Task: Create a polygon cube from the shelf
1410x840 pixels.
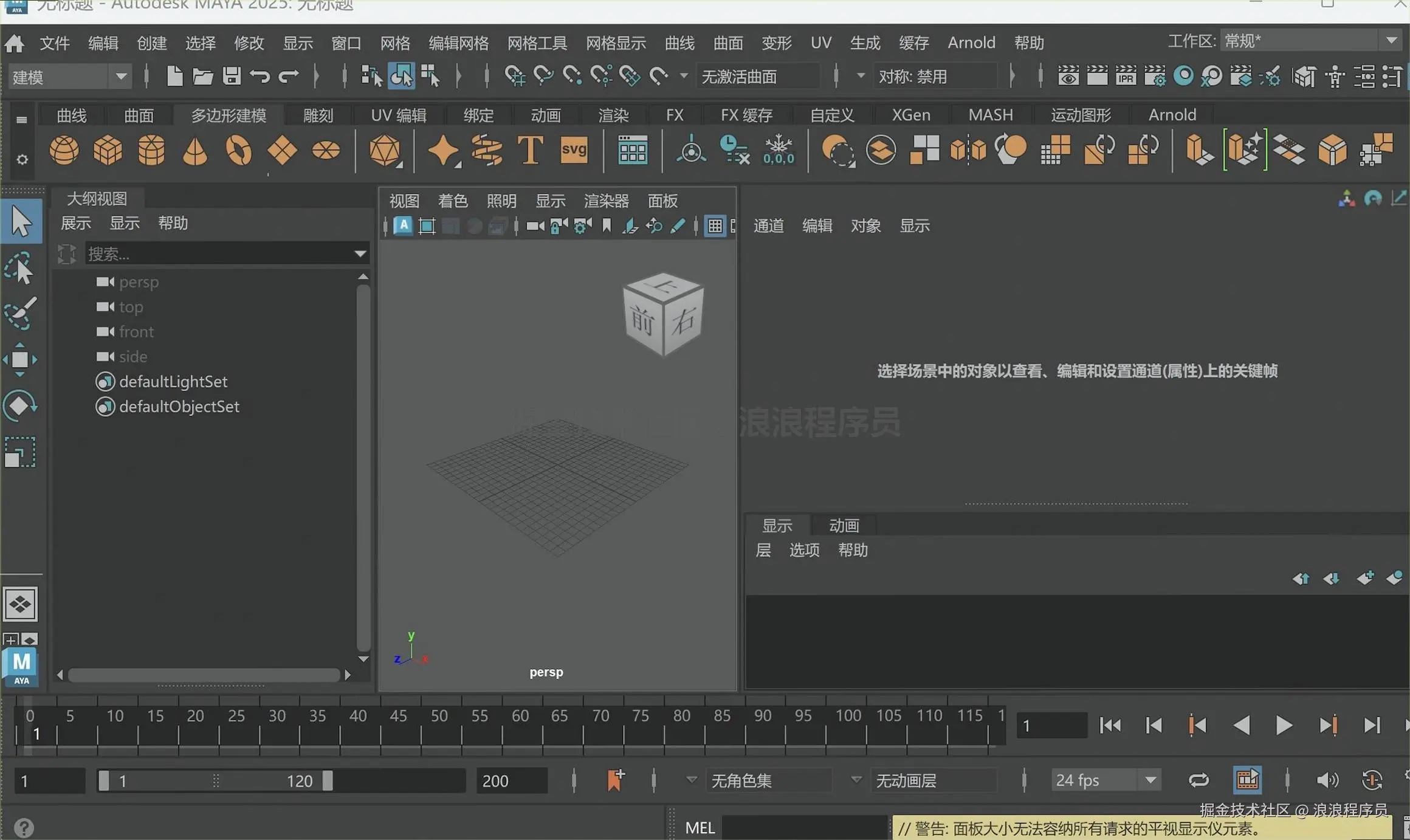Action: pyautogui.click(x=108, y=150)
